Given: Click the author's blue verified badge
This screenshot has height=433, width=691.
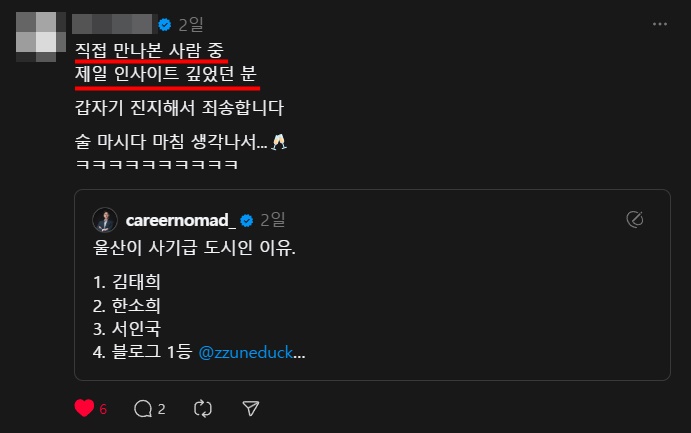Looking at the screenshot, I should click(x=165, y=25).
